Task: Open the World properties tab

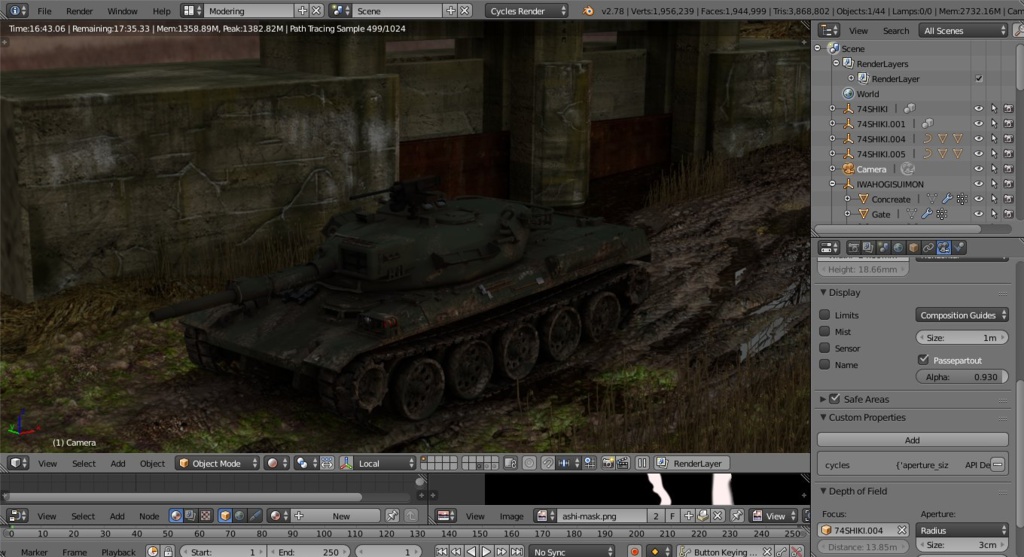Action: pos(898,247)
